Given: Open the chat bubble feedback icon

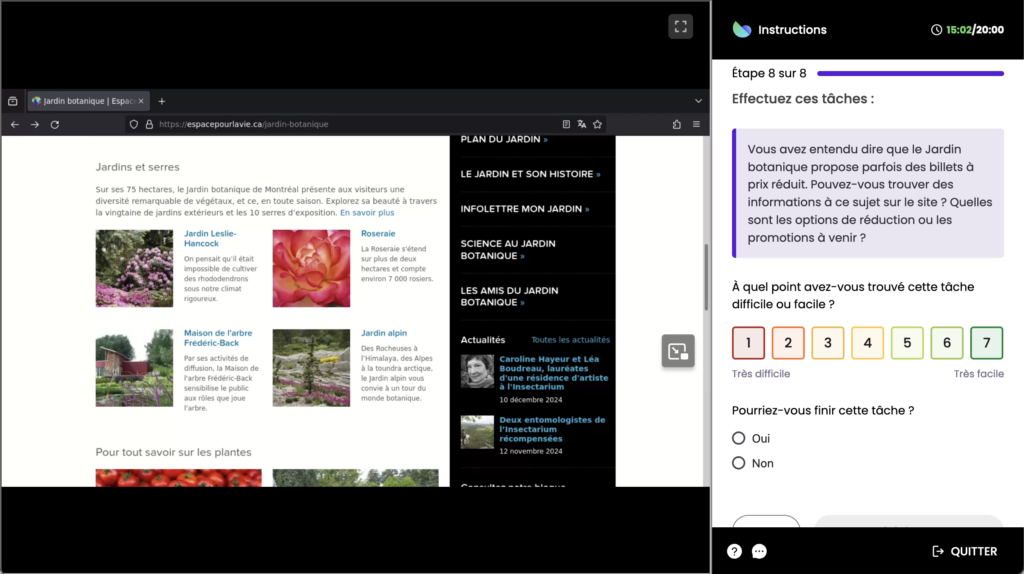Looking at the screenshot, I should [759, 551].
